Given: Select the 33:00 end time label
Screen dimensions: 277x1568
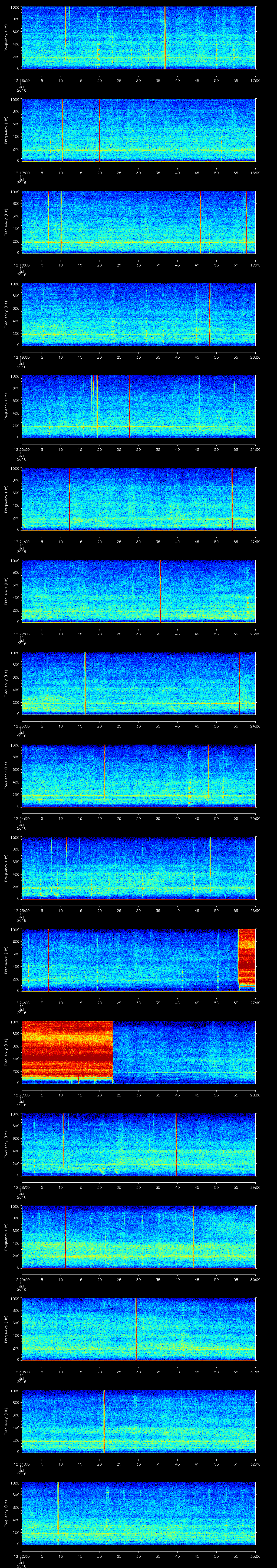Looking at the screenshot, I should [255, 1556].
